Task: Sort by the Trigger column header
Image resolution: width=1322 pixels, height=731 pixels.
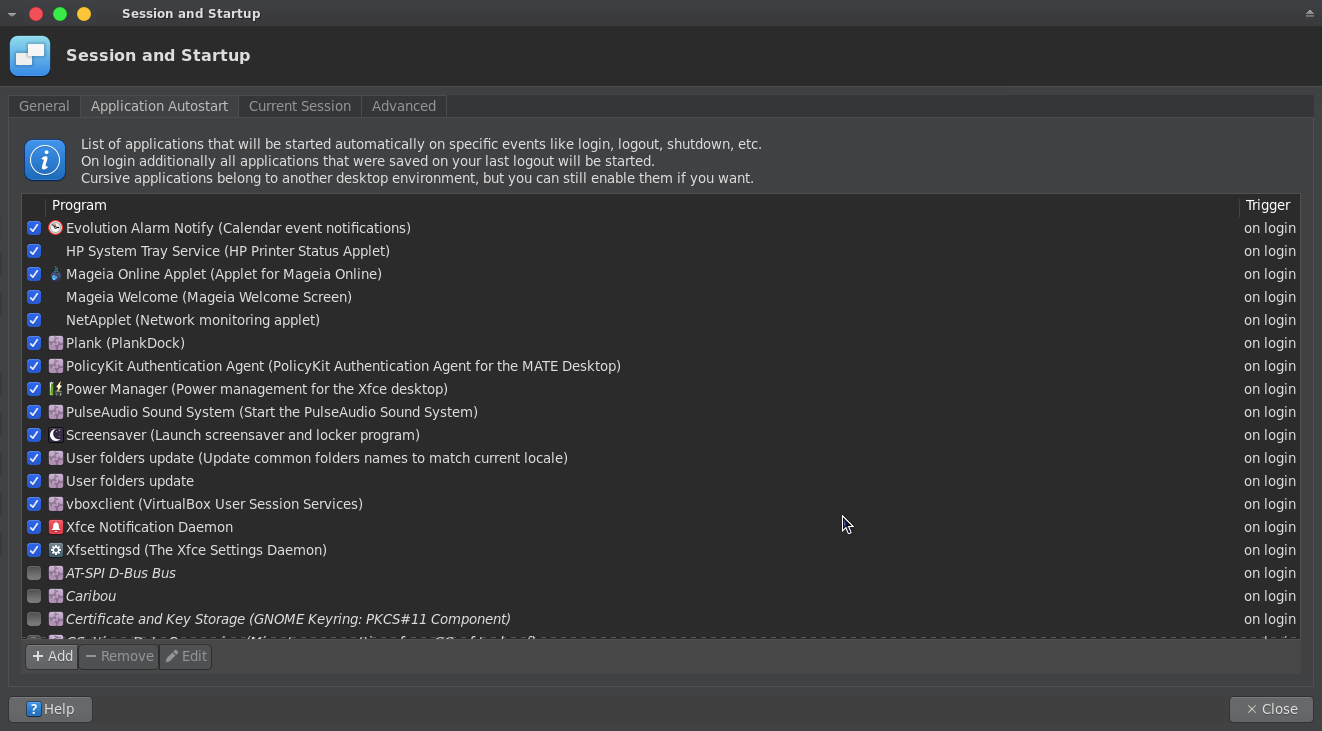Action: [1268, 205]
